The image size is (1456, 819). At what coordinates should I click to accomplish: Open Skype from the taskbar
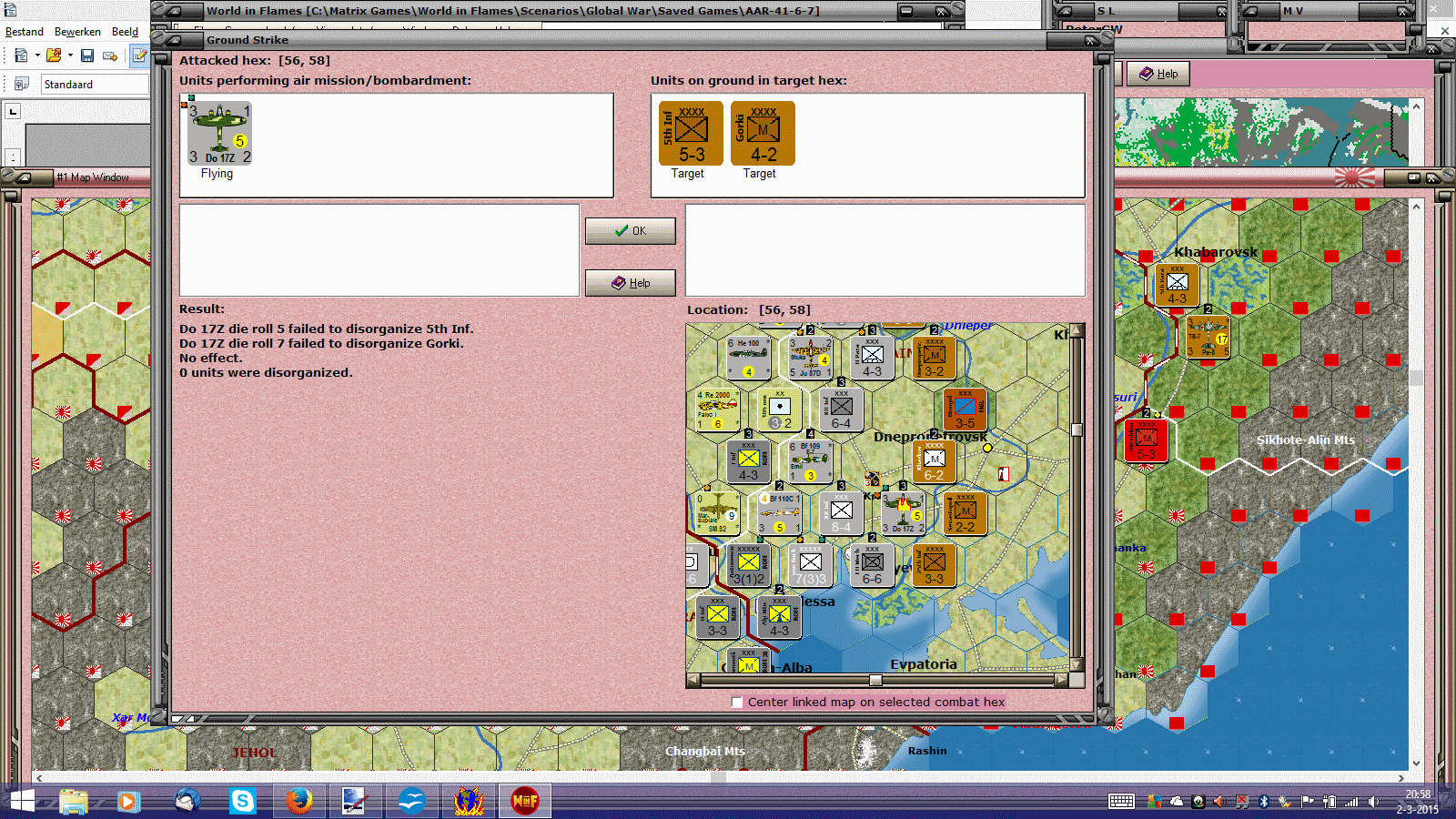pyautogui.click(x=243, y=802)
